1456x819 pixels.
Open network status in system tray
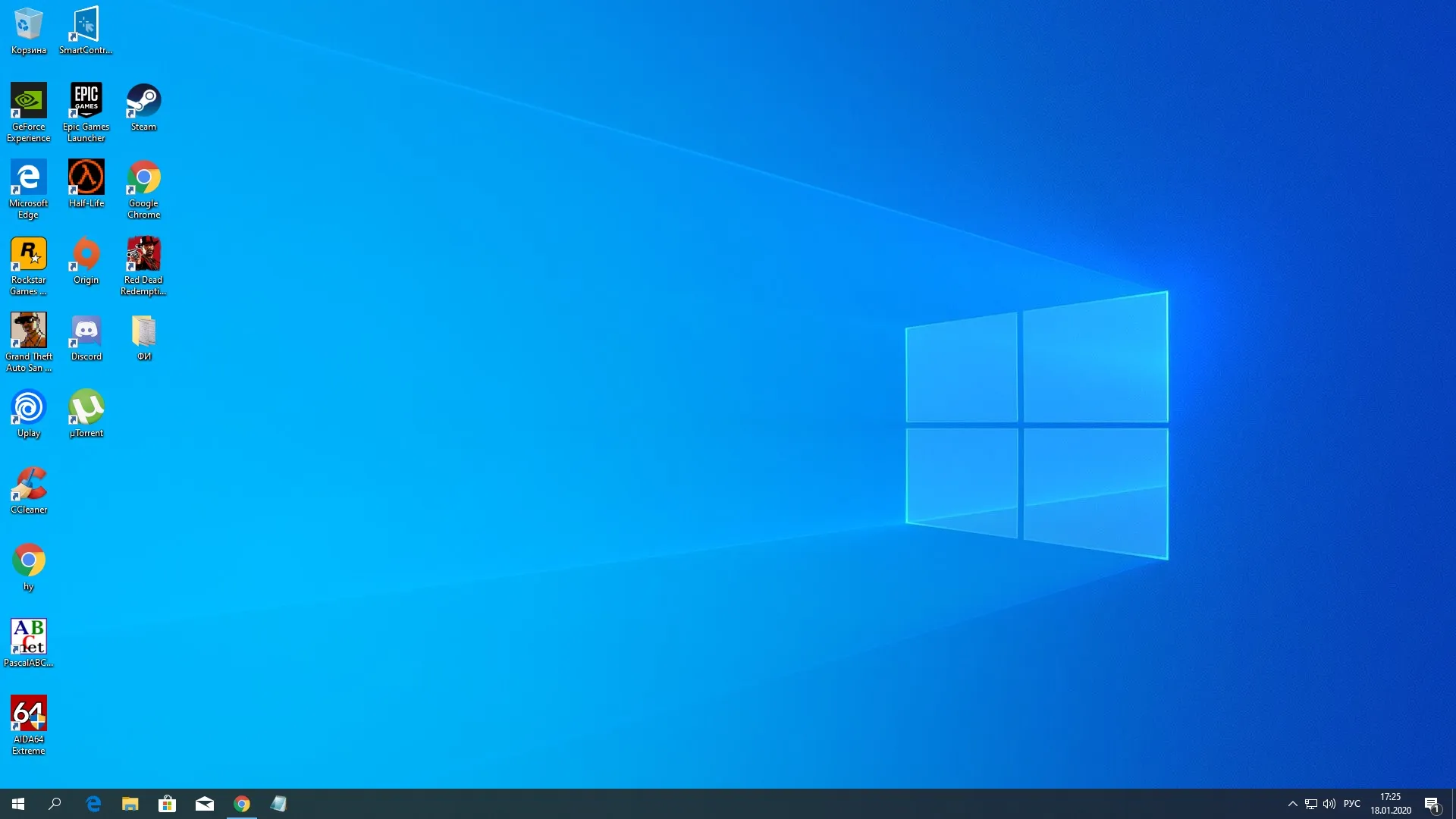tap(1310, 804)
